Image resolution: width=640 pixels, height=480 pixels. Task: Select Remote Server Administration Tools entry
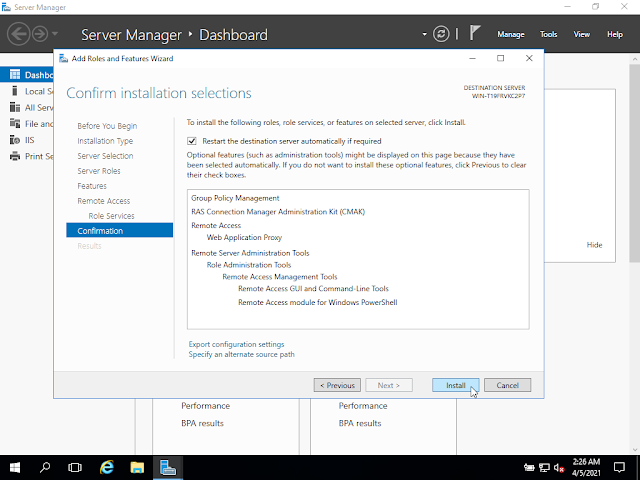pos(250,253)
